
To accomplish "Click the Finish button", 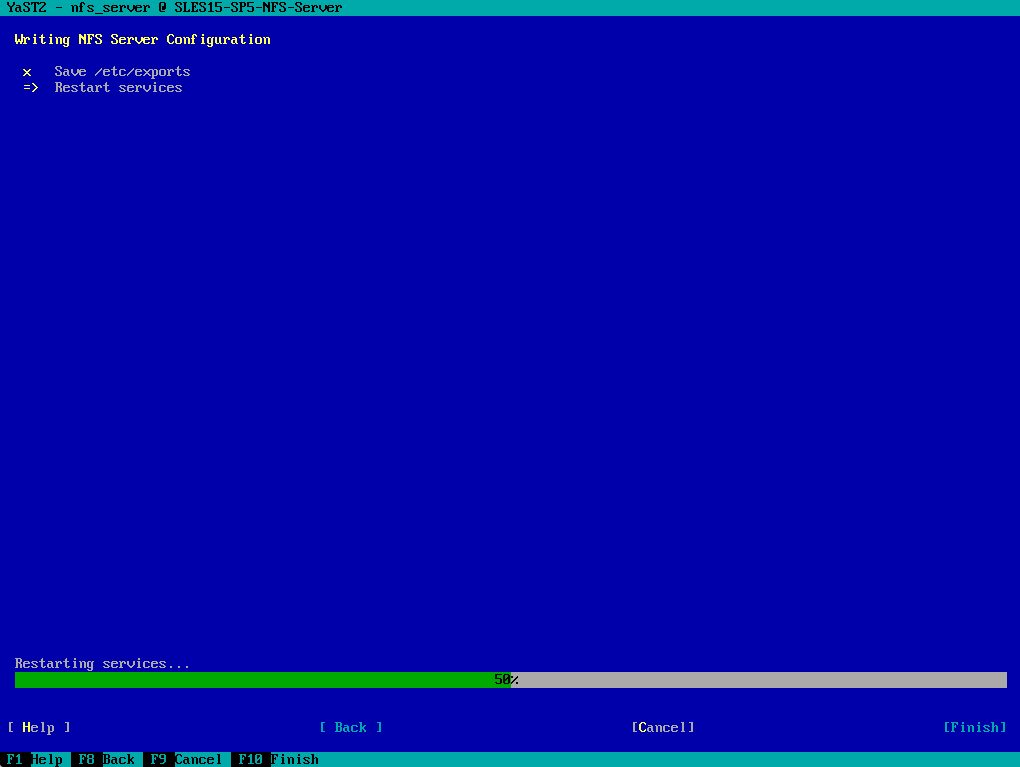I will (x=974, y=727).
